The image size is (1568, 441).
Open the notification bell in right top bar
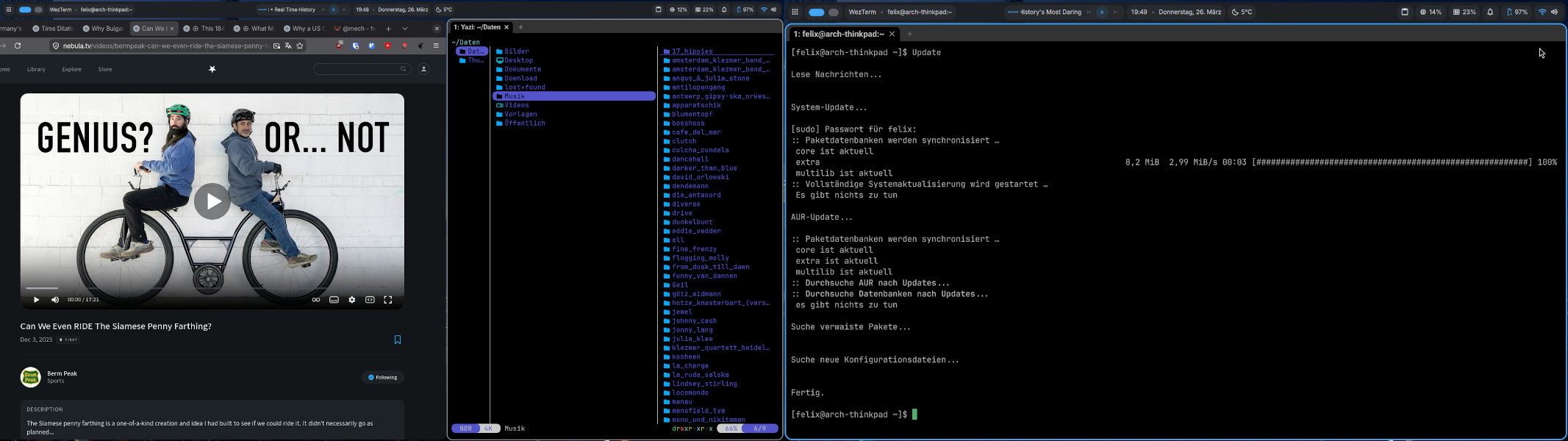pyautogui.click(x=1490, y=12)
